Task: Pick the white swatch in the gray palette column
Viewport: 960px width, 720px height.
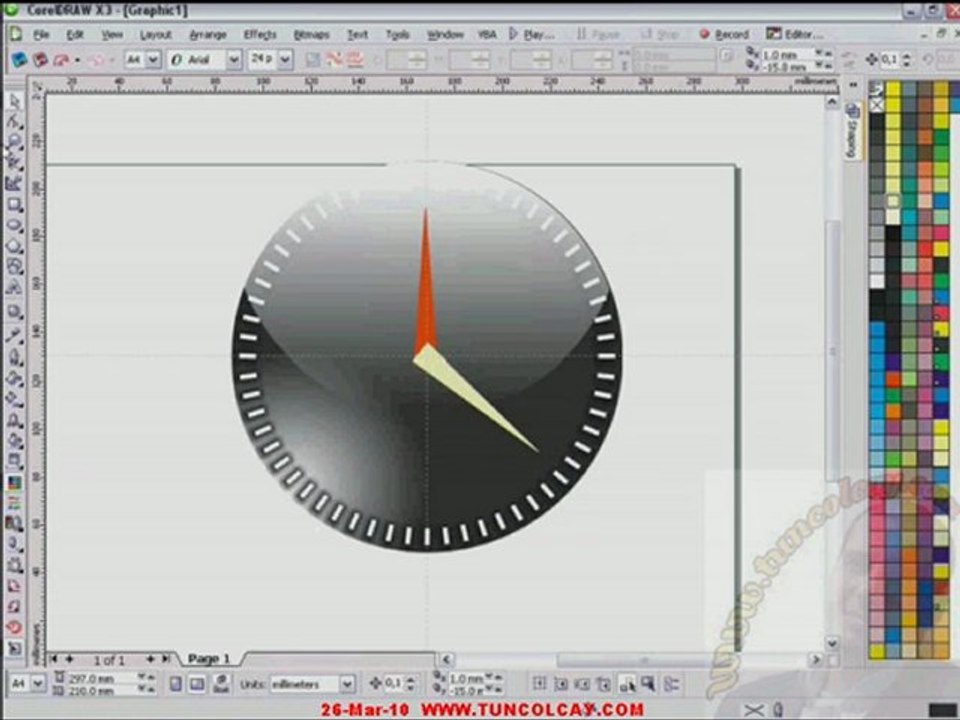Action: pos(877,281)
